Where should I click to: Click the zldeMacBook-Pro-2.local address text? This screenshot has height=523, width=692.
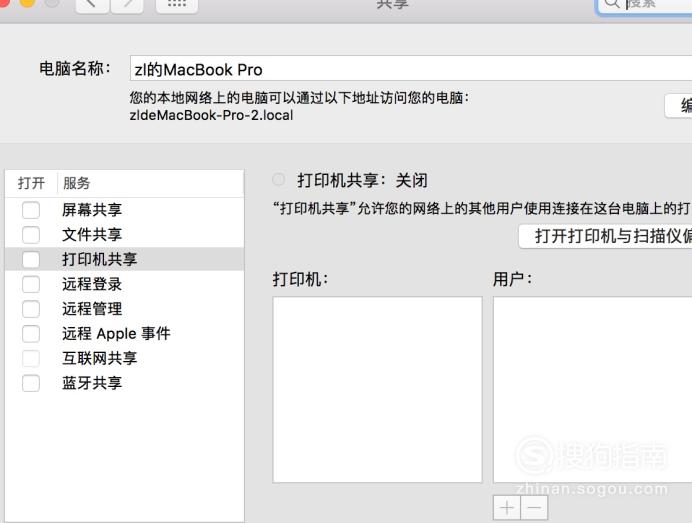[211, 115]
